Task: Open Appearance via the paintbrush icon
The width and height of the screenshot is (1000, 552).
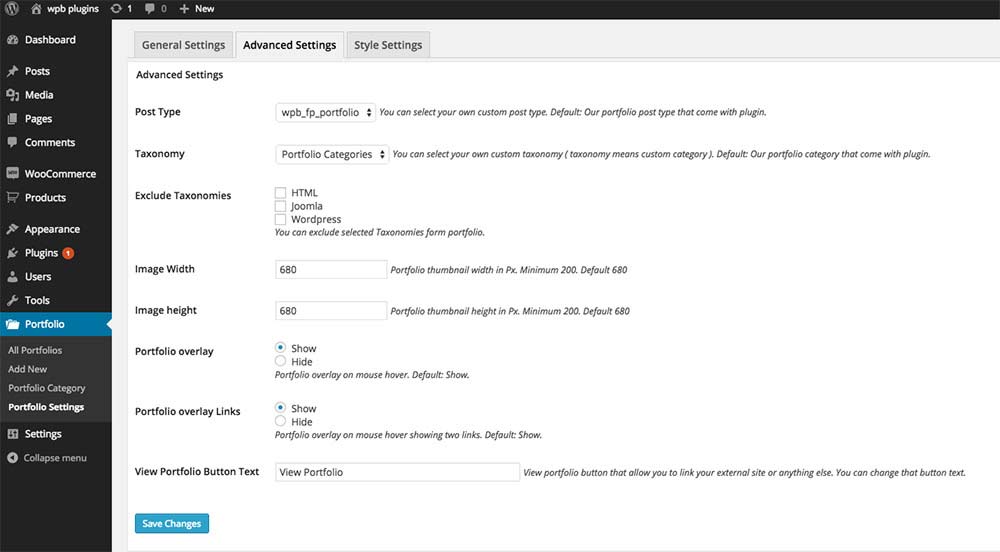Action: [13, 229]
